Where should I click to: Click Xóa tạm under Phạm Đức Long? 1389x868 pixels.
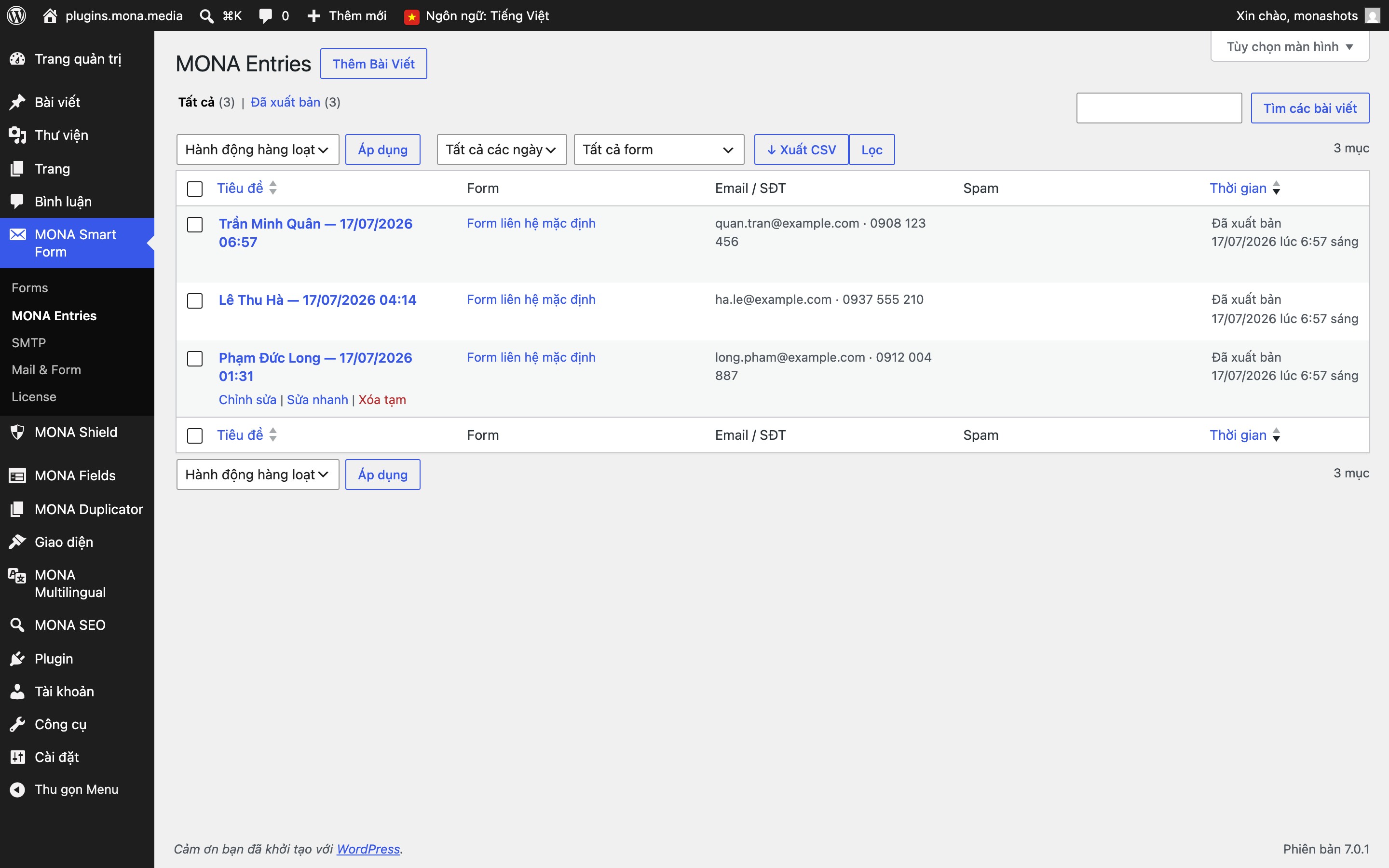382,400
